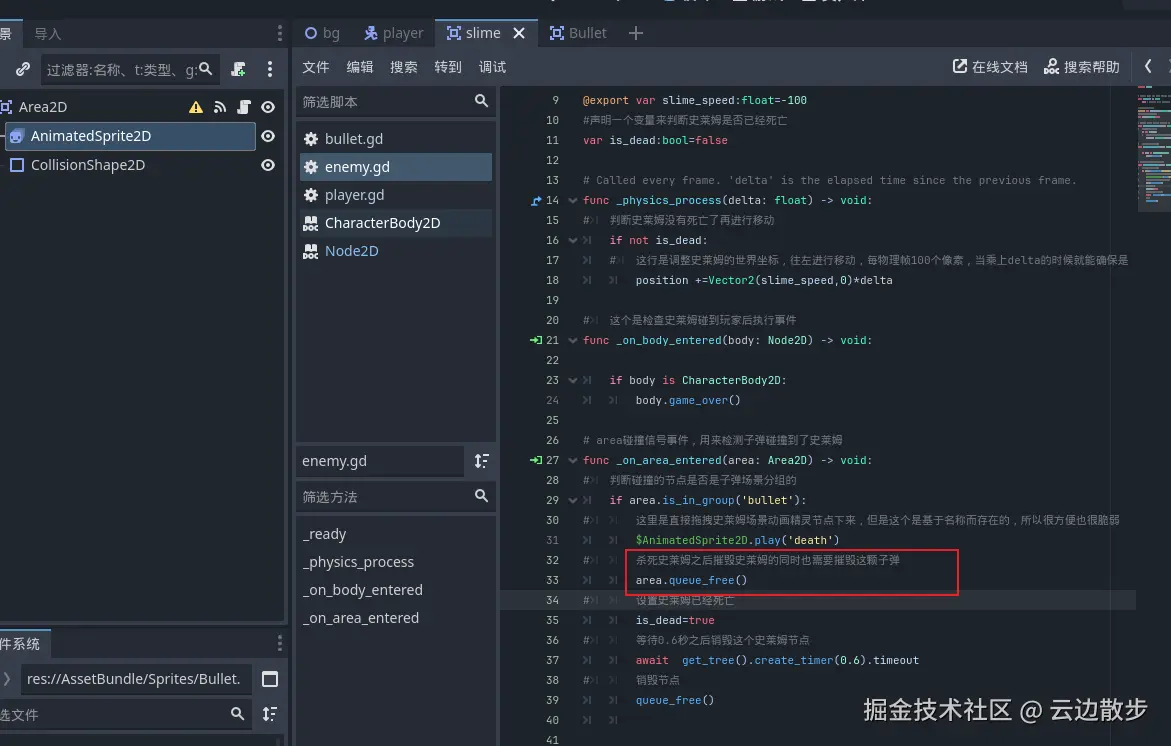Viewport: 1171px width, 746px height.
Task: Add a new scene tab with plus
Action: pos(636,33)
